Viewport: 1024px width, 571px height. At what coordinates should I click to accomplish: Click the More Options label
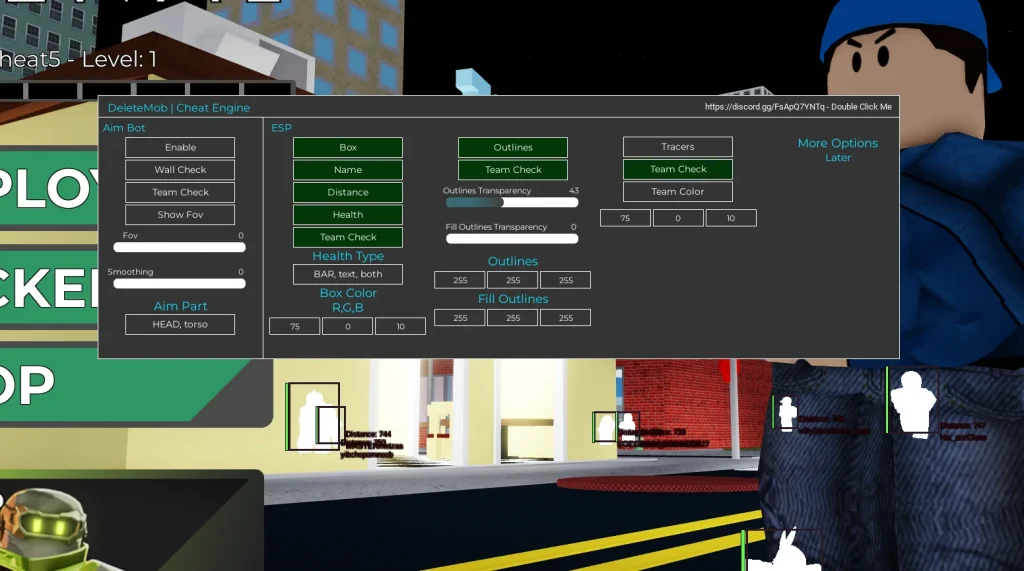(838, 143)
